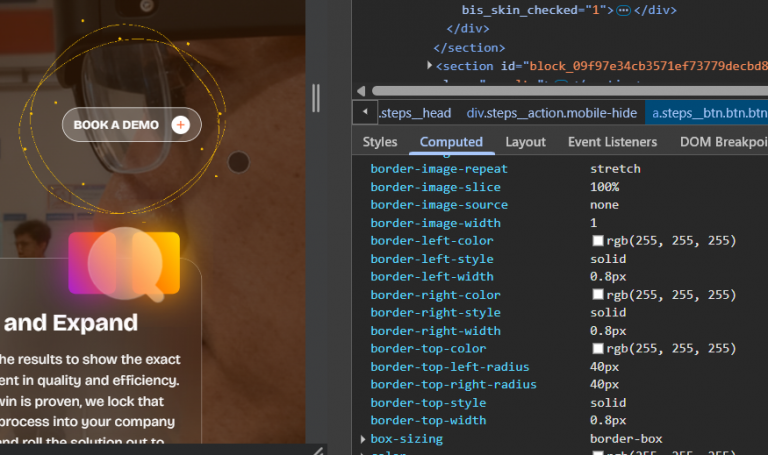Viewport: 768px width, 455px height.
Task: Click the closing </section> tag
Action: coord(469,48)
